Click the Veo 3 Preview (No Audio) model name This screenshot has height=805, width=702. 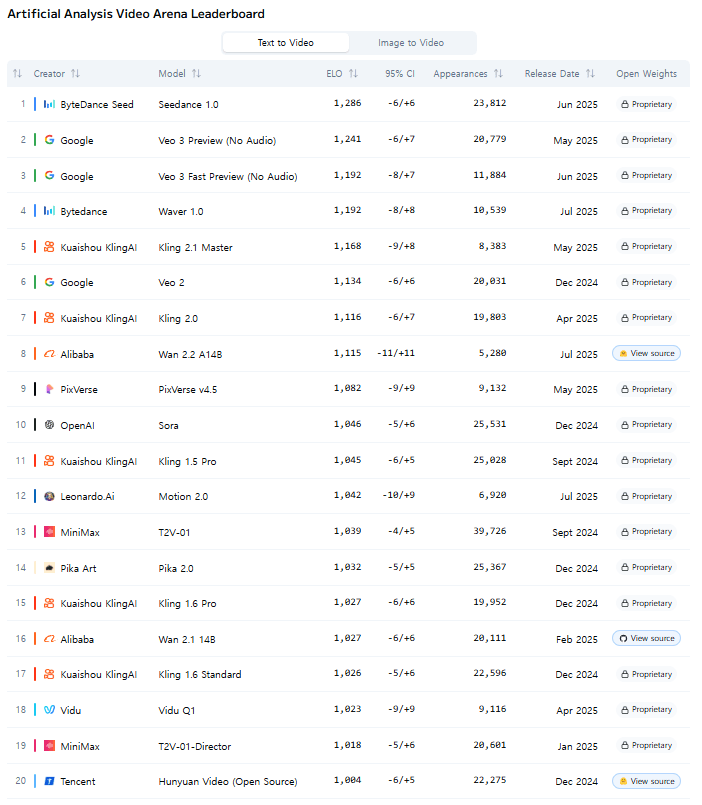tap(217, 140)
